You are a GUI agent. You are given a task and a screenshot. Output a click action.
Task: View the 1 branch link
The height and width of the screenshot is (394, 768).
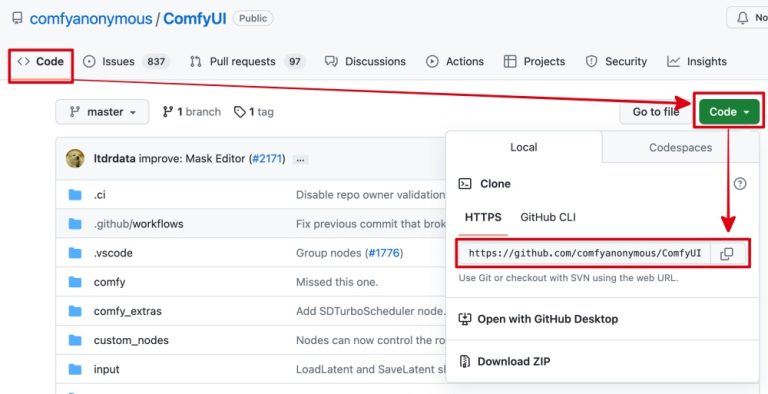(192, 112)
